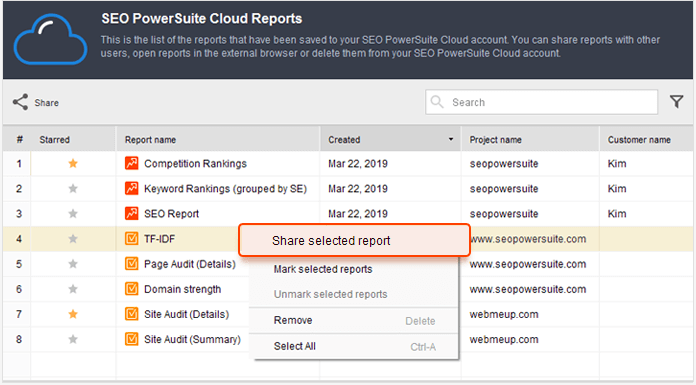Open the filter funnel icon
Screen dimensions: 696x385
click(x=676, y=102)
